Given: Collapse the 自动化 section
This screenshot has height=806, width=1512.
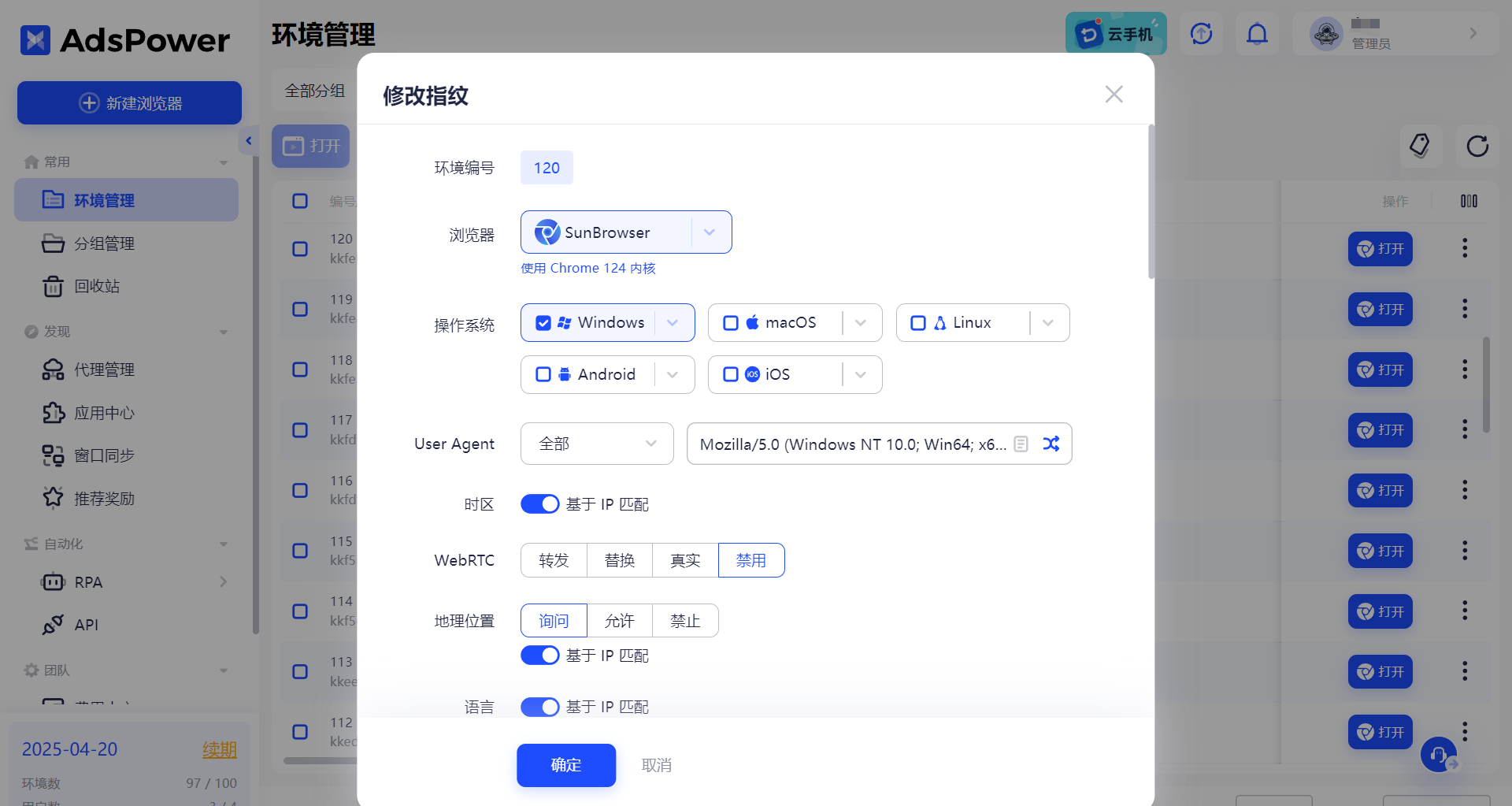Looking at the screenshot, I should 224,544.
